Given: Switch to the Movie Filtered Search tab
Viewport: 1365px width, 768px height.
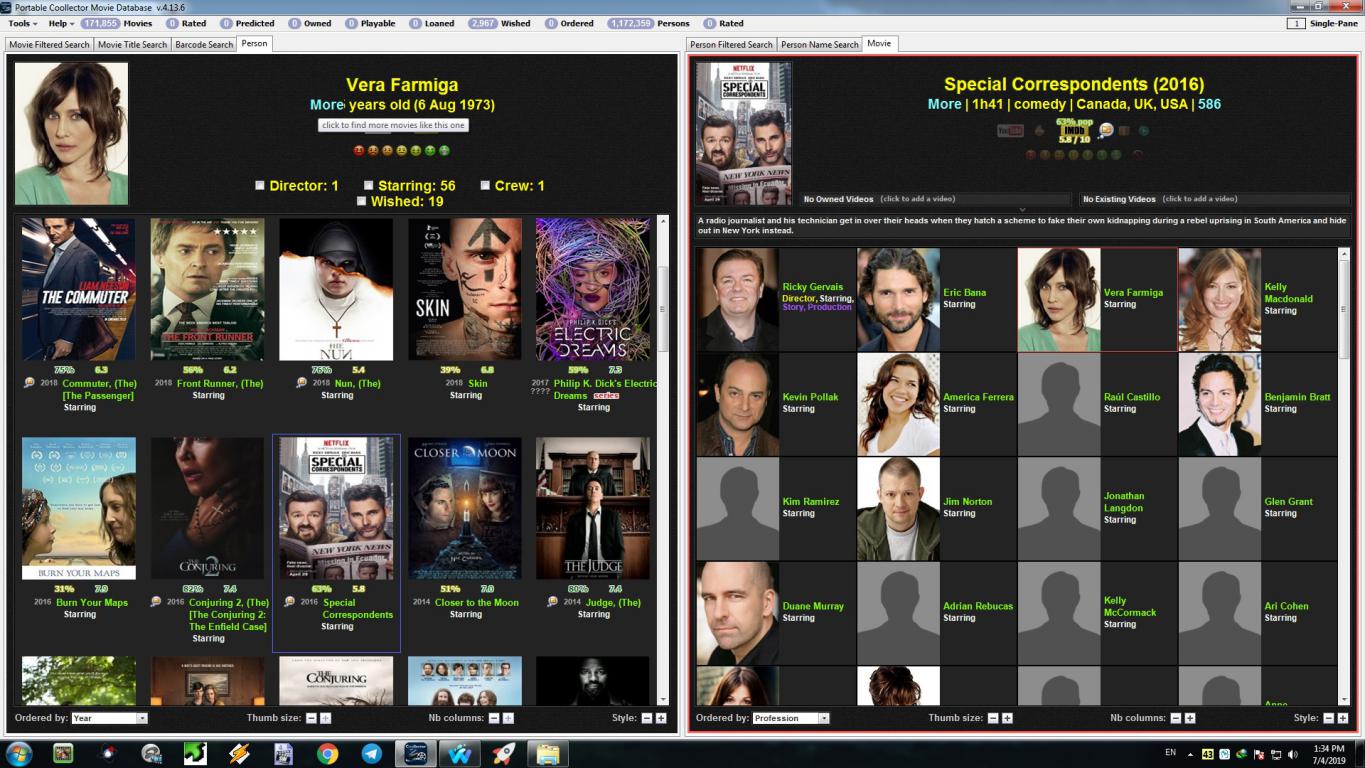Looking at the screenshot, I should [49, 44].
